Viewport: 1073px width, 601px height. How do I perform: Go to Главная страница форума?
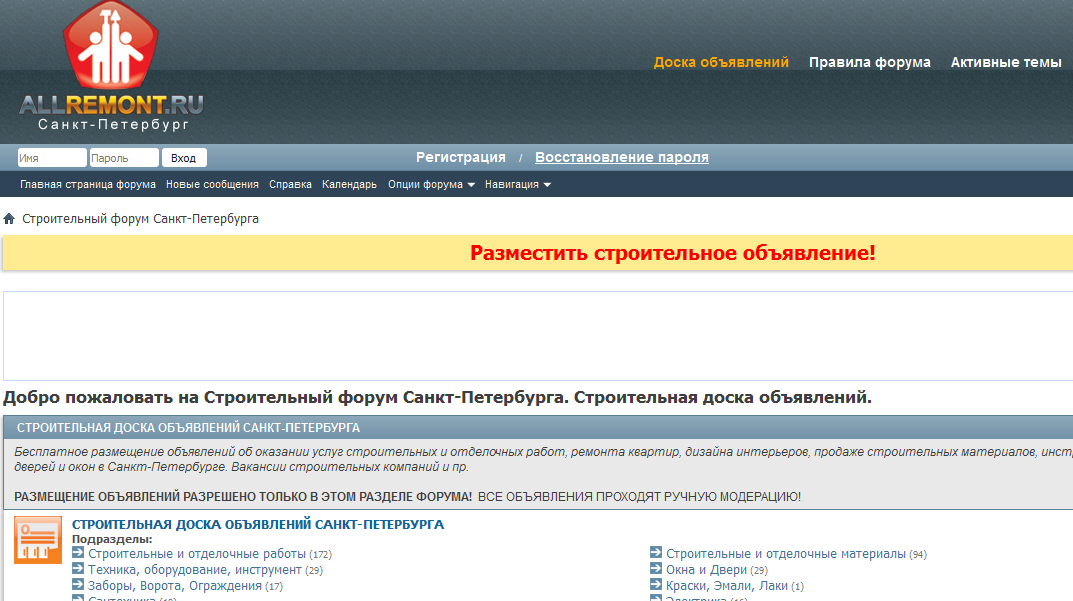pyautogui.click(x=88, y=185)
